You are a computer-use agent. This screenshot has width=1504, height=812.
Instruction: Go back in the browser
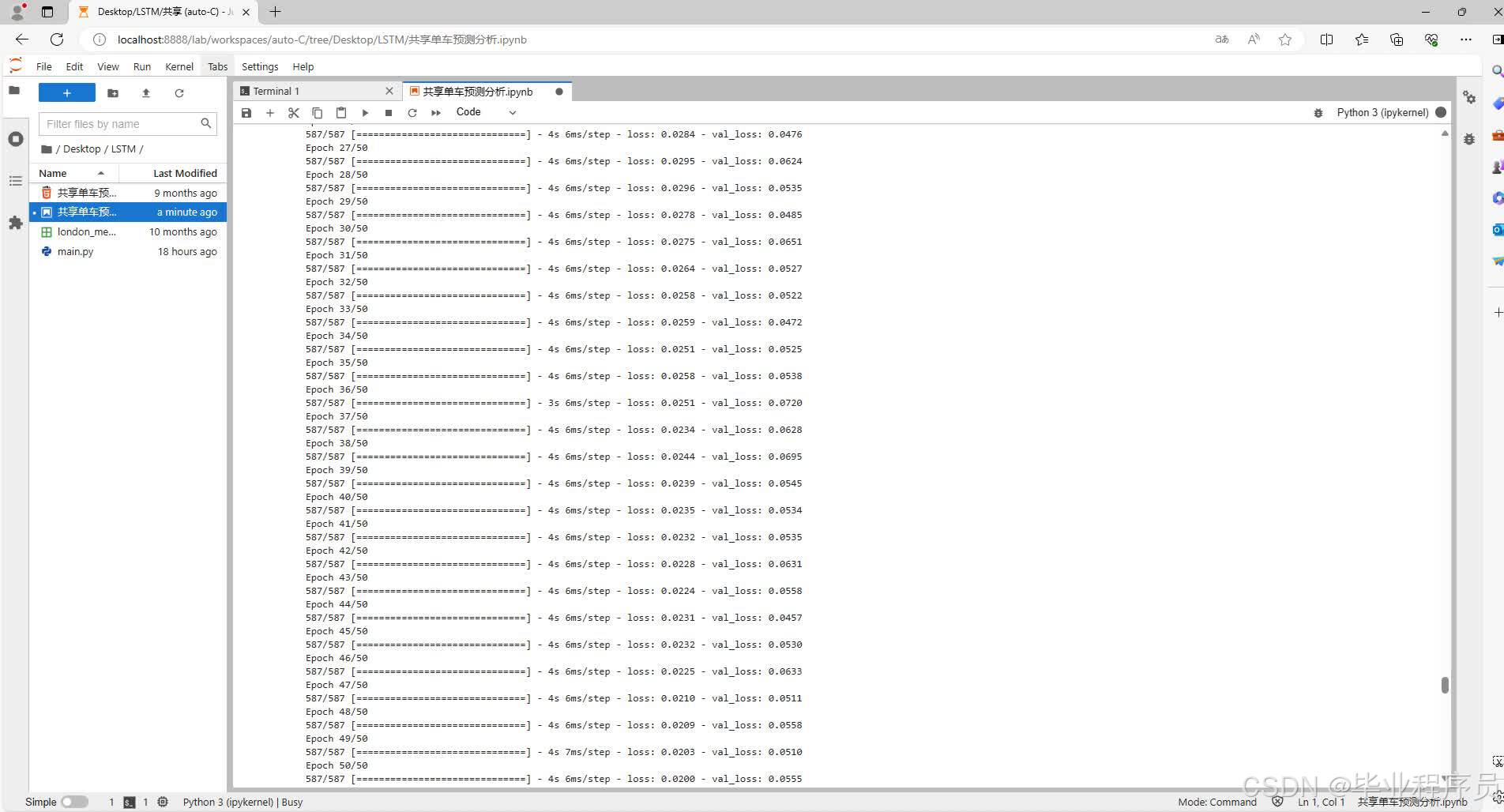click(x=22, y=39)
